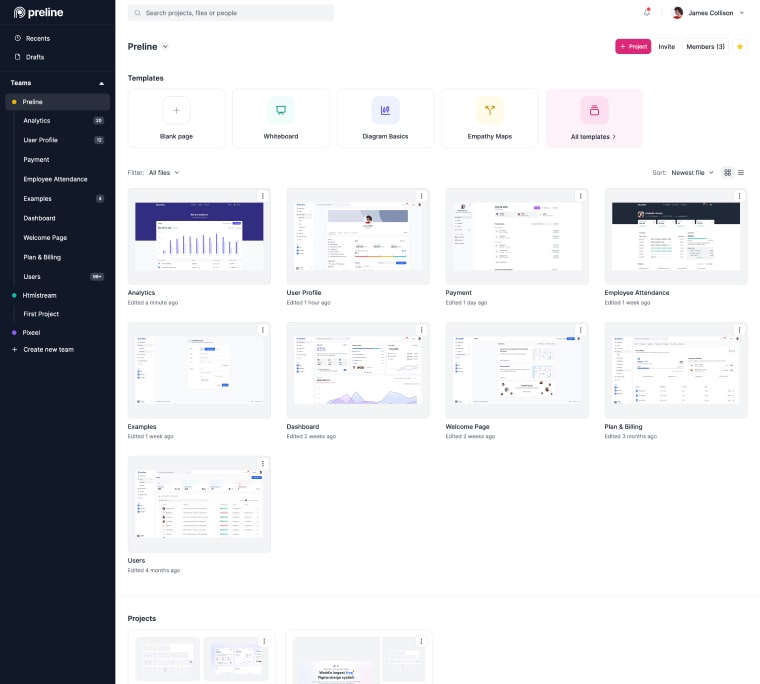Screen dimensions: 760x684
Task: Open the User Profile card's three-dot menu
Action: tap(422, 196)
